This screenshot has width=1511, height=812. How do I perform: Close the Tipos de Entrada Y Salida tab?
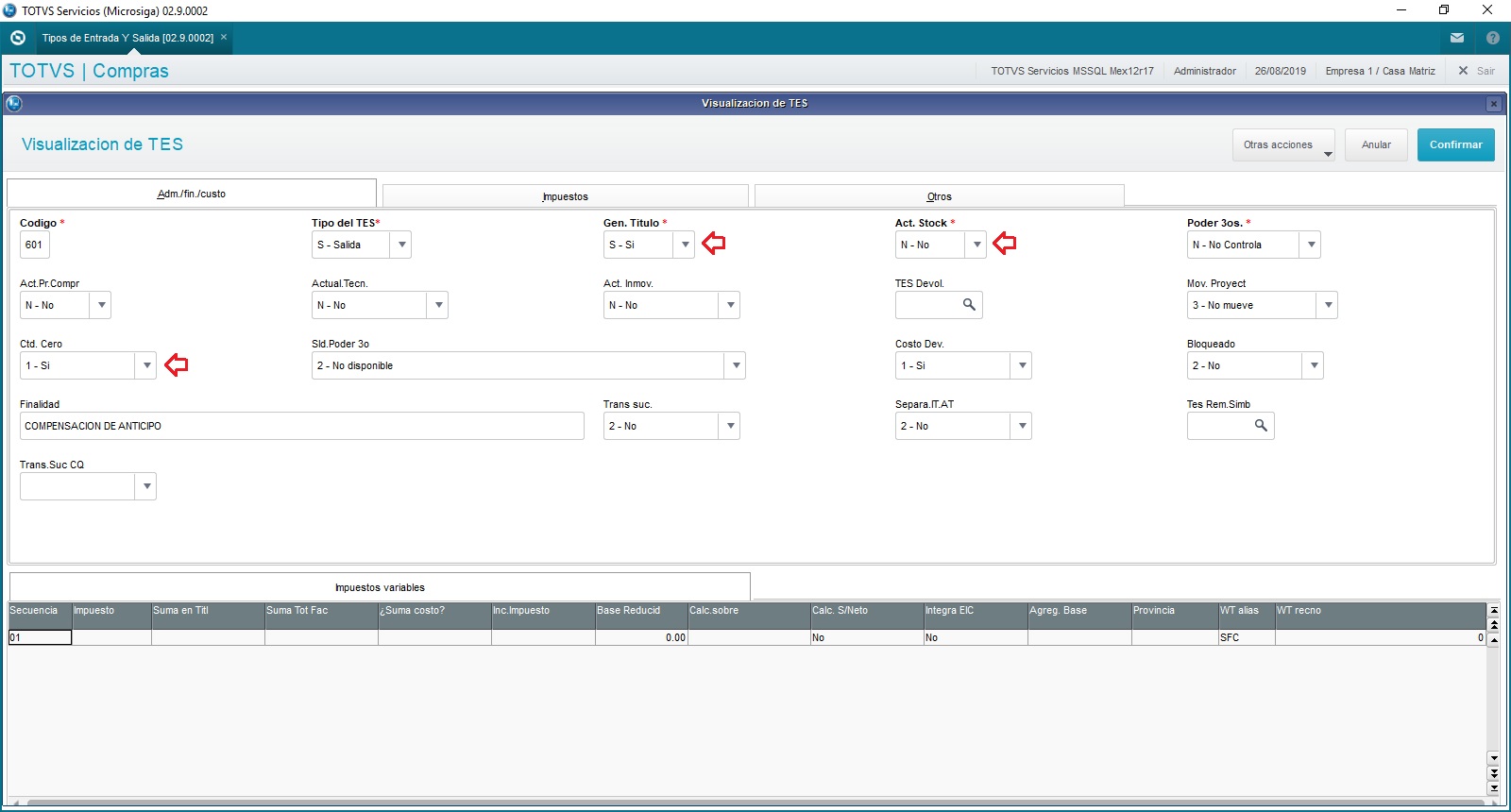click(x=224, y=38)
